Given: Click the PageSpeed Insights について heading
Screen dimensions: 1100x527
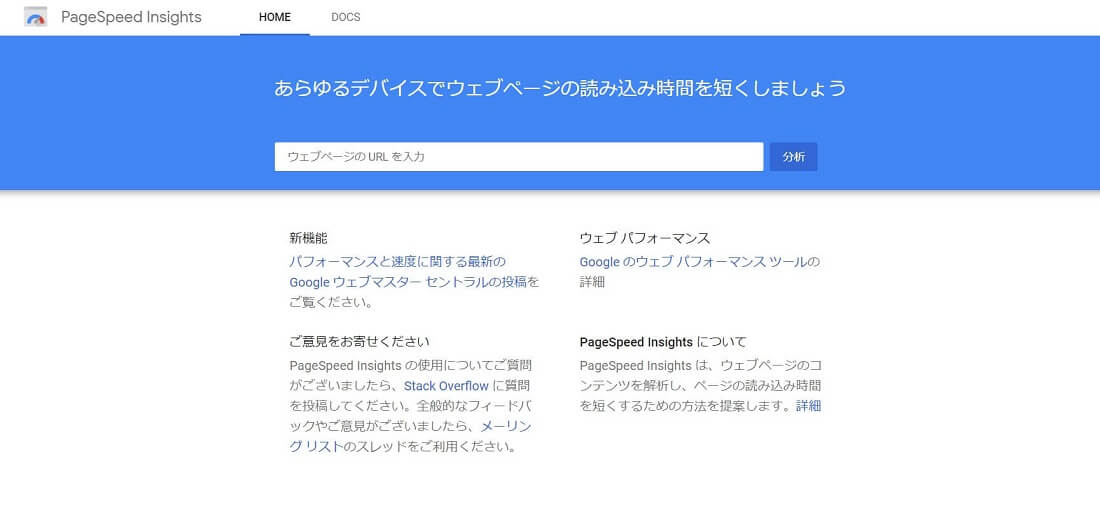Looking at the screenshot, I should pos(663,342).
